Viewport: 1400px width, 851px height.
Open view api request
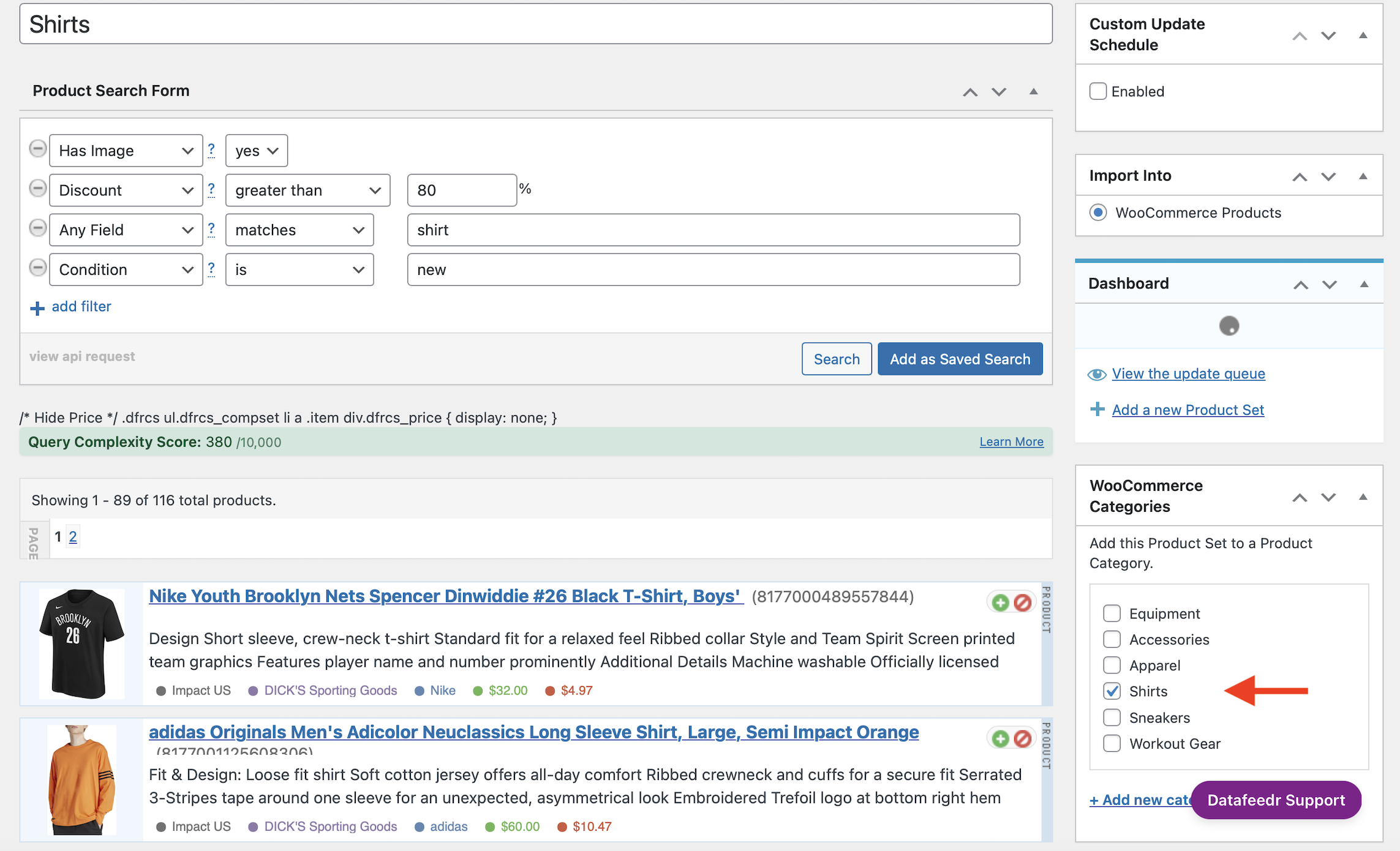82,356
